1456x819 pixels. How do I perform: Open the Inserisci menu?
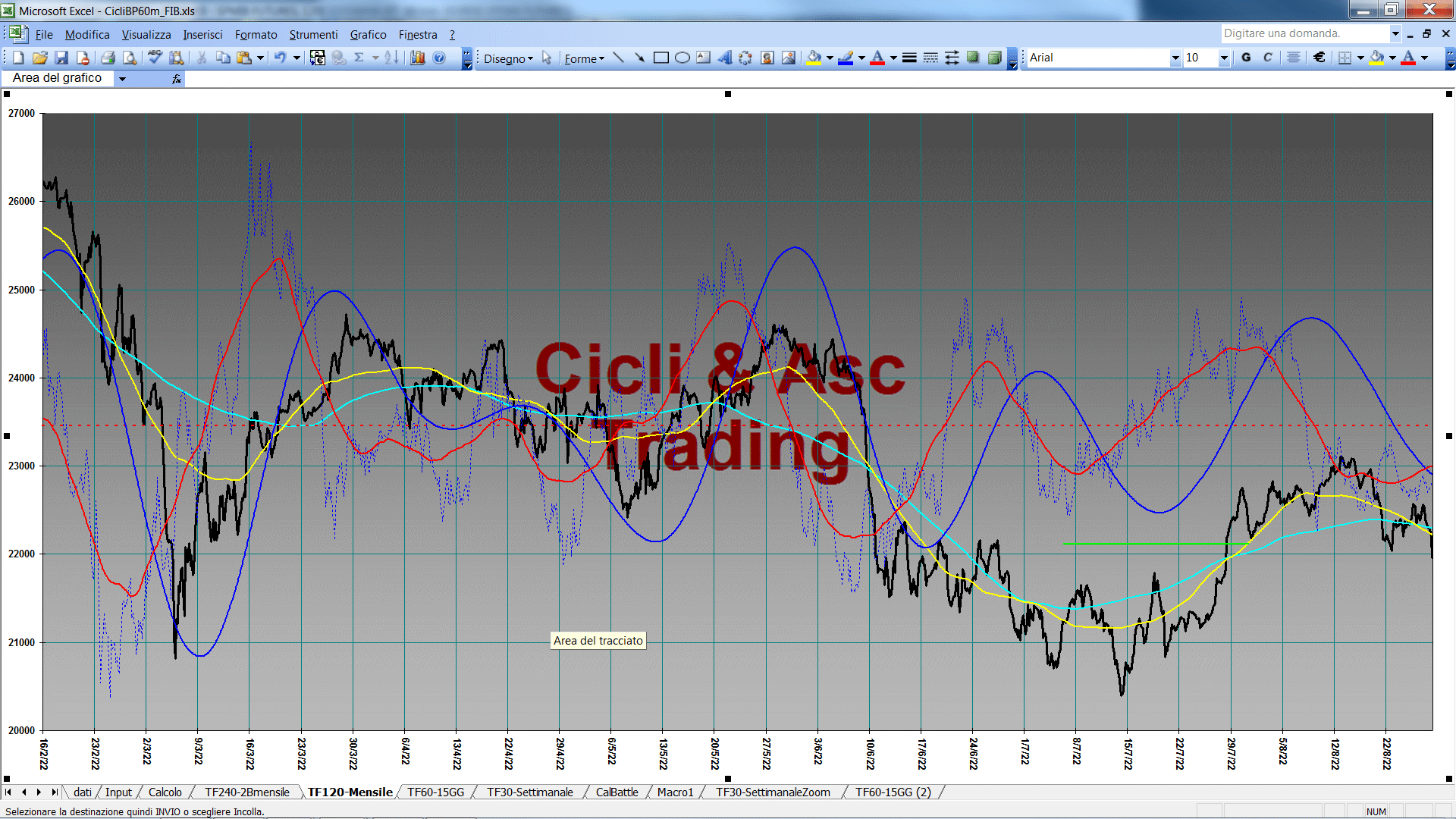coord(202,35)
